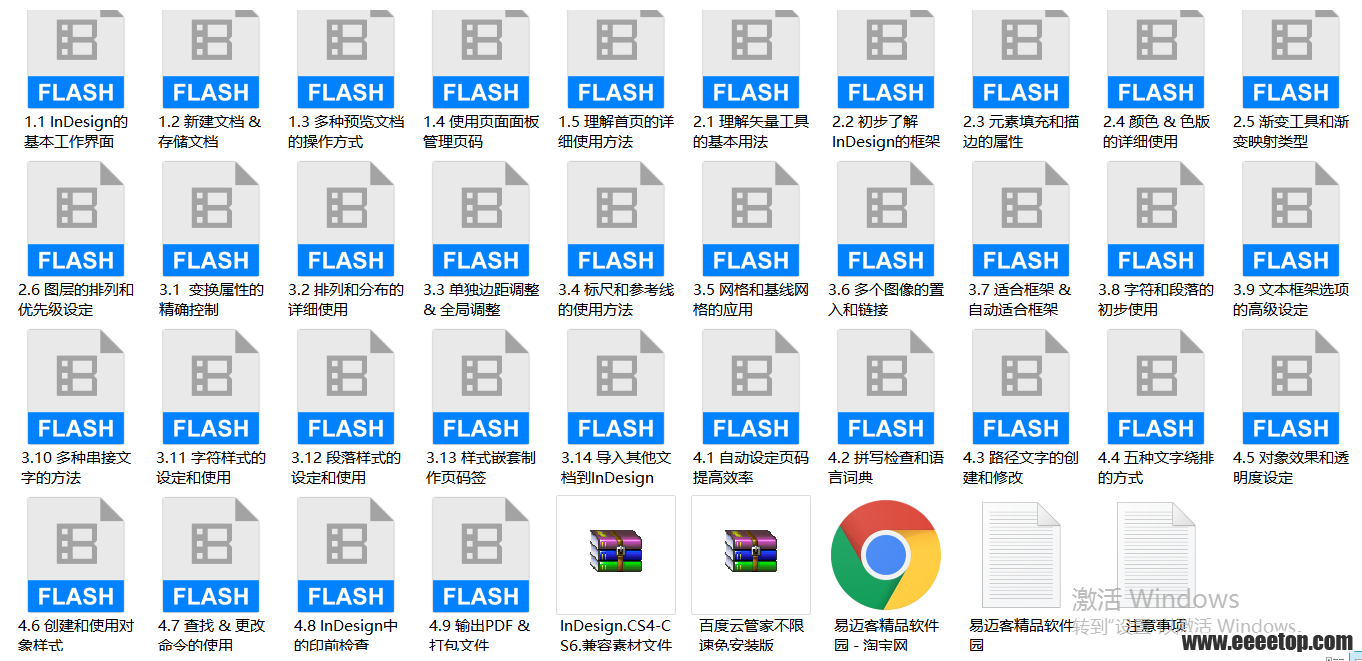Select the 3.2 排列和分布的详细使用 icon
The width and height of the screenshot is (1362, 661).
[x=346, y=219]
